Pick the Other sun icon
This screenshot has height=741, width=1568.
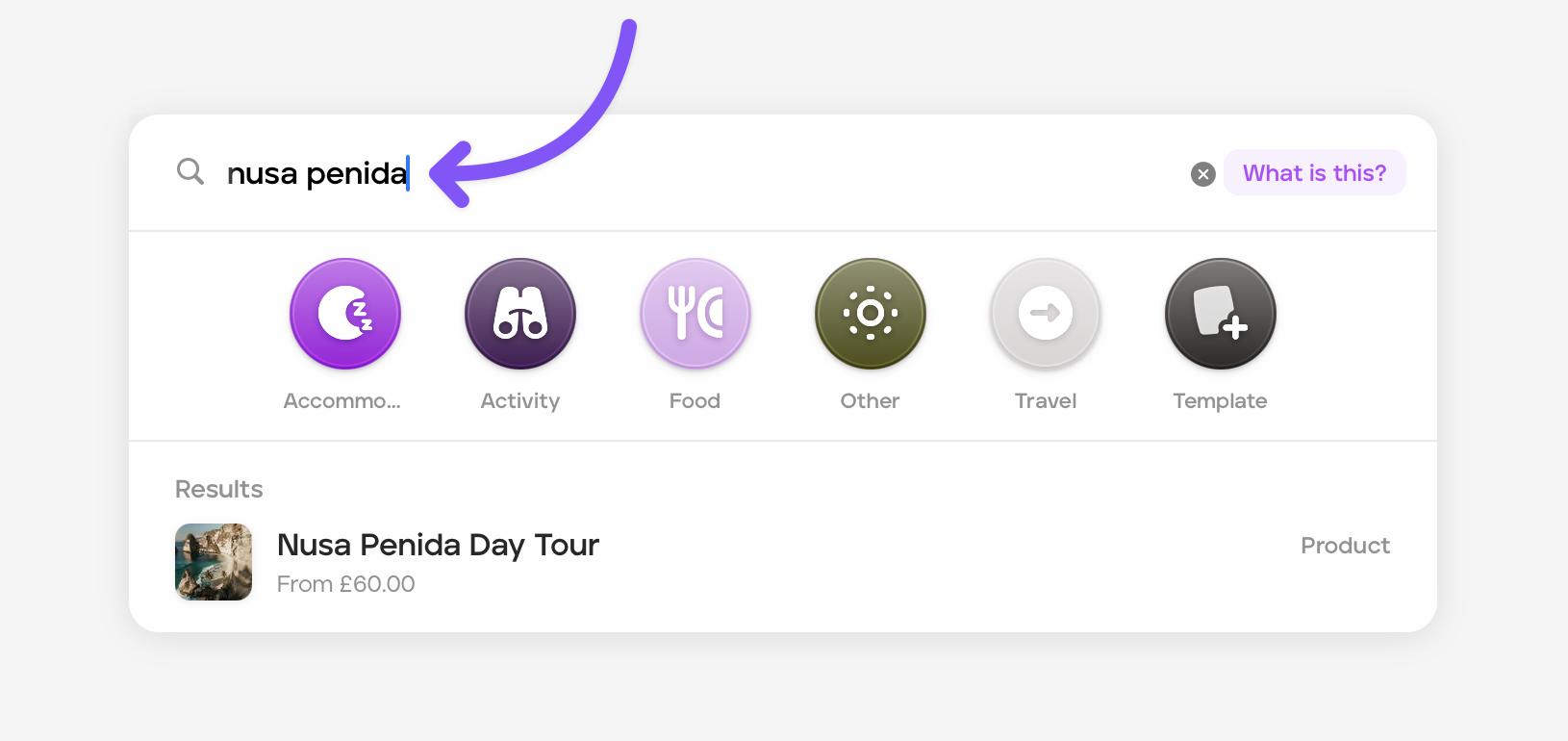point(870,314)
